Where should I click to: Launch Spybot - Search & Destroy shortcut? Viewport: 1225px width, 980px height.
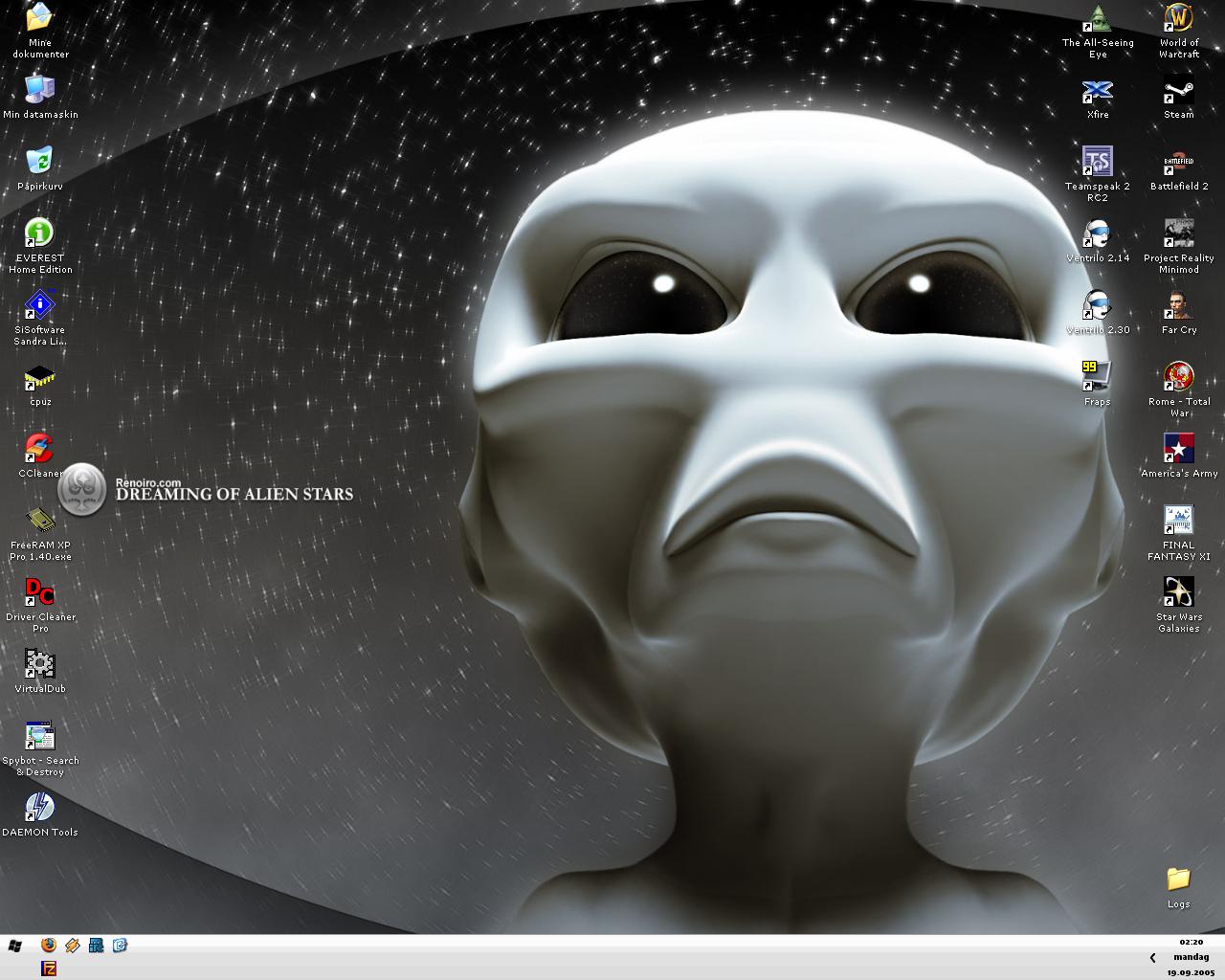pos(39,736)
